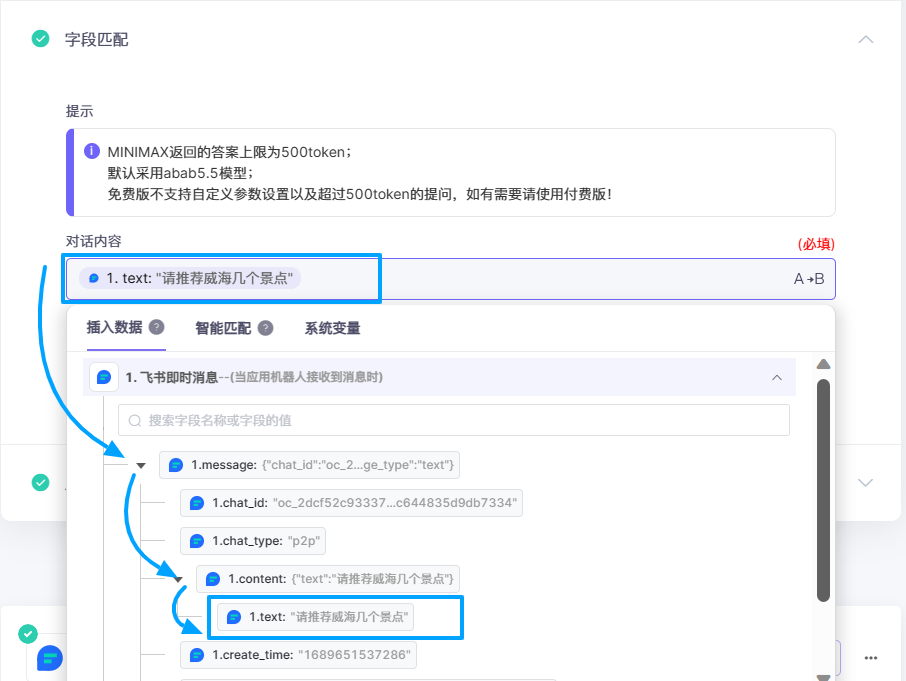Click the blue message icon on the 1.message chip
Viewport: 906px width, 681px height.
(x=176, y=464)
